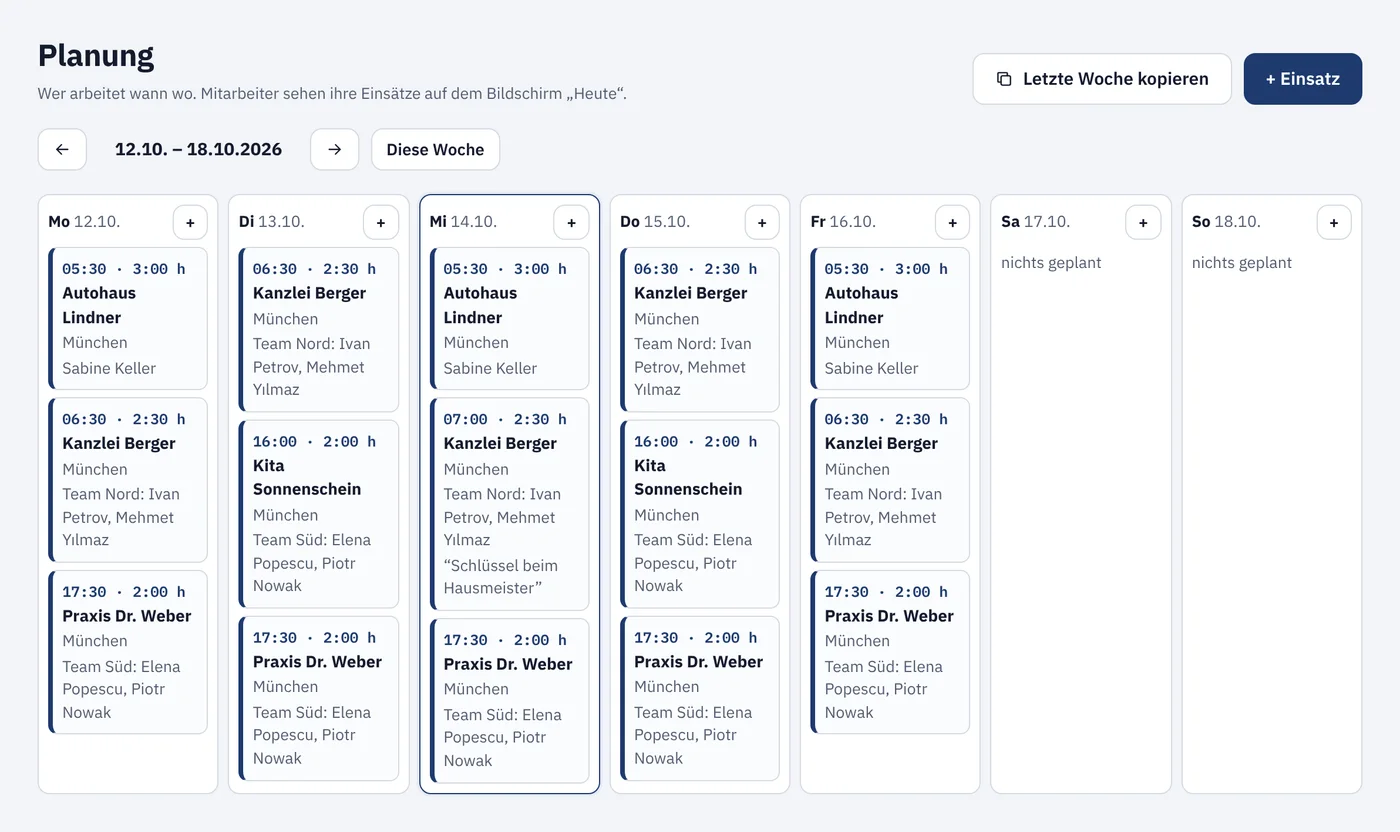The height and width of the screenshot is (832, 1400).
Task: Click the 'Schlüssel beim Hausmeister' note
Action: click(500, 577)
